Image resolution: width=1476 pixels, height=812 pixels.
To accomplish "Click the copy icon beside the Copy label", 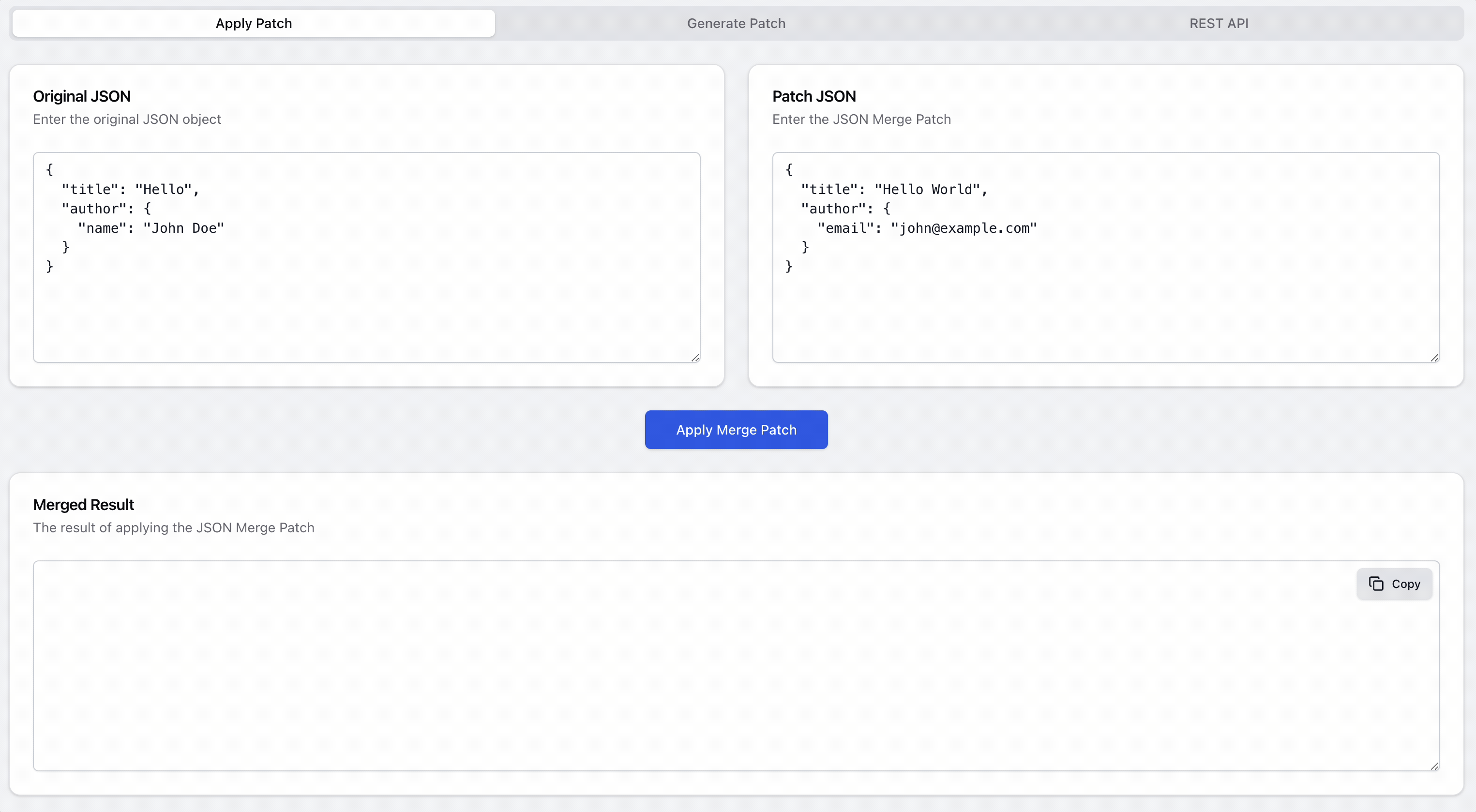I will [1377, 584].
